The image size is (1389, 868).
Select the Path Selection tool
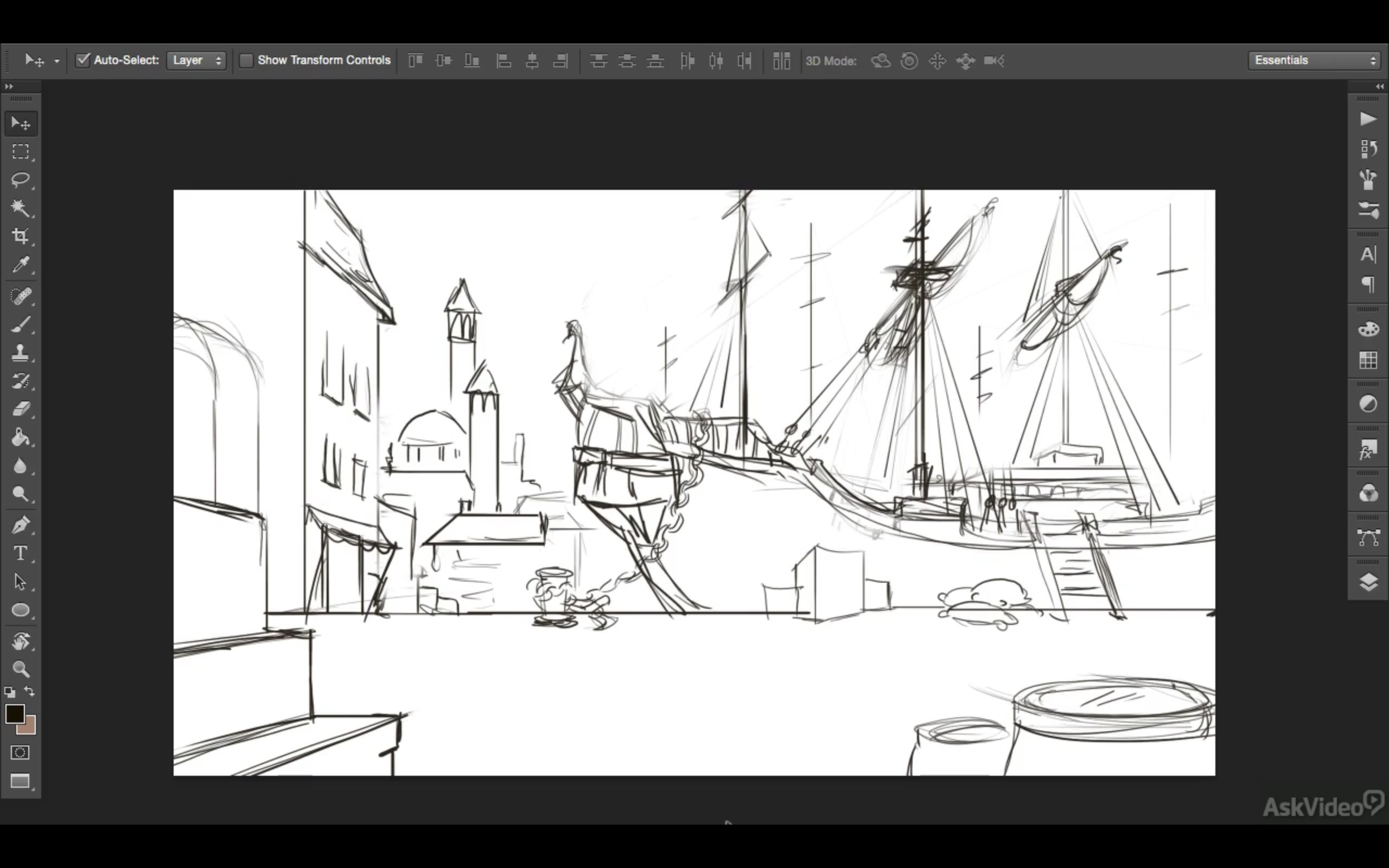(21, 582)
